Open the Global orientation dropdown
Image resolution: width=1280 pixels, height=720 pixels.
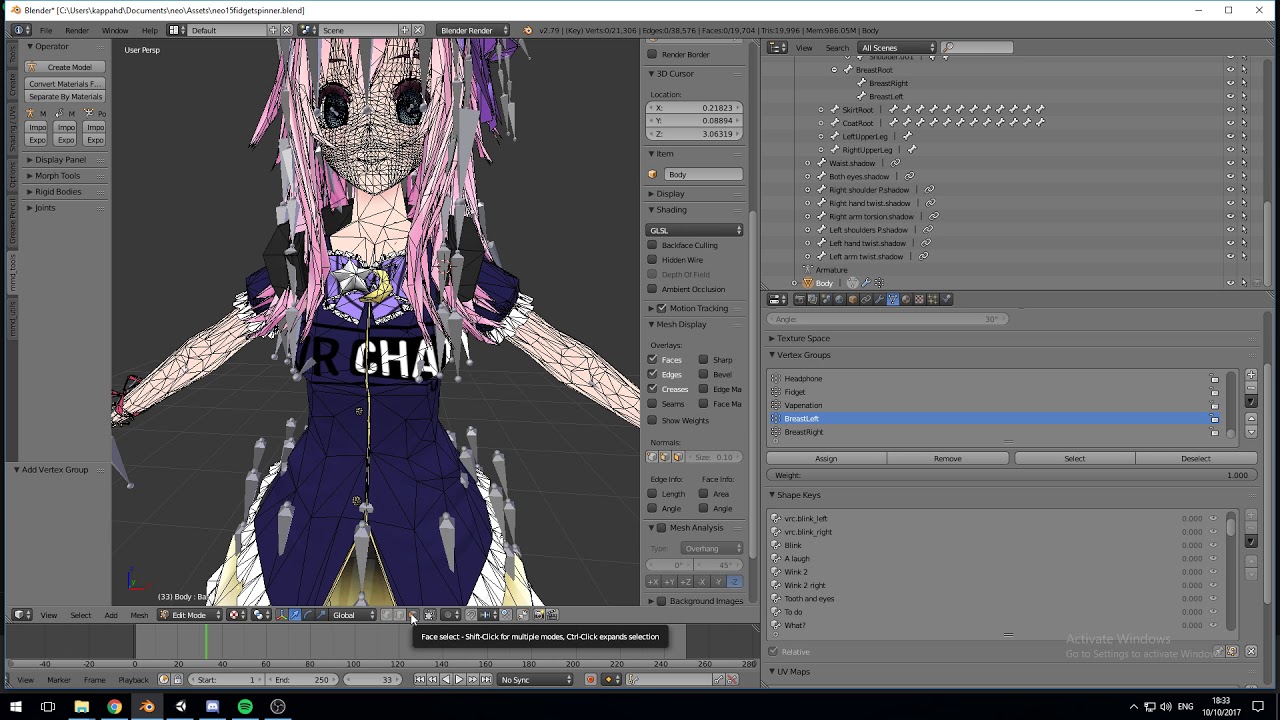point(353,615)
